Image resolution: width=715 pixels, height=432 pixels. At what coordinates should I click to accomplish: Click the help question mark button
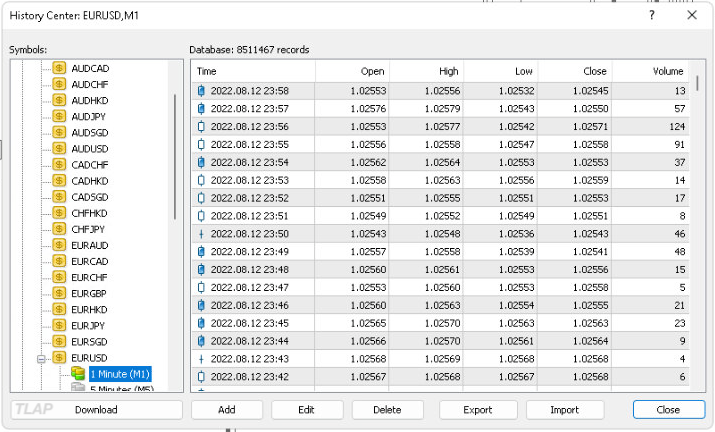tap(652, 15)
